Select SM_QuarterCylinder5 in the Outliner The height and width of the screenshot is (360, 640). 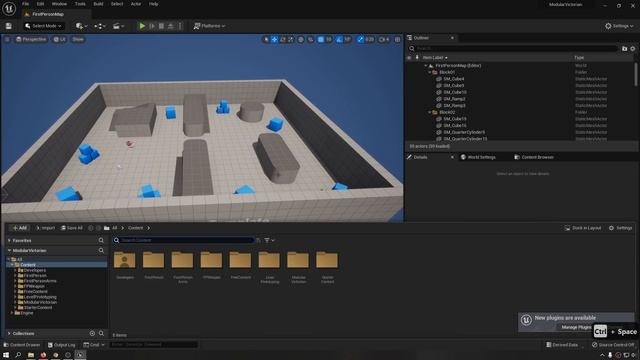464,132
